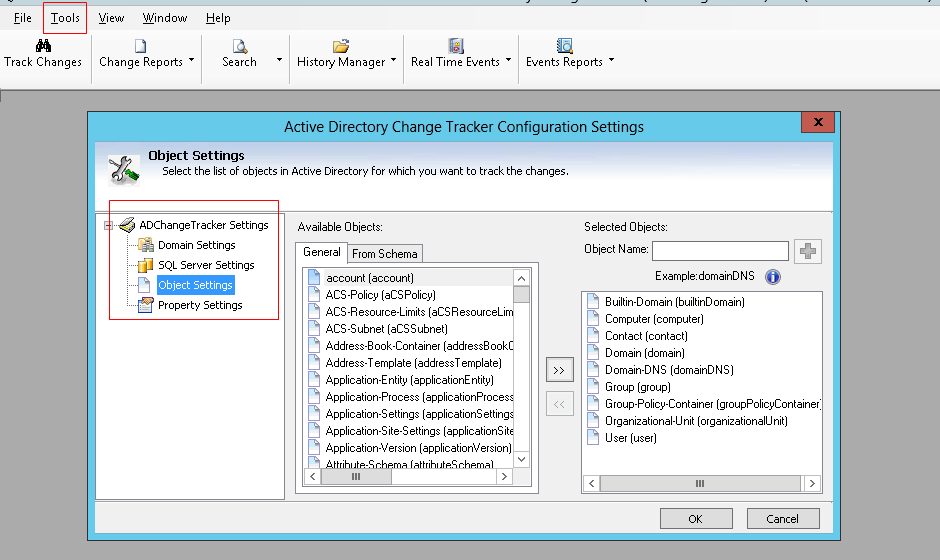This screenshot has height=560, width=940.
Task: Click the Cancel button
Action: (783, 519)
